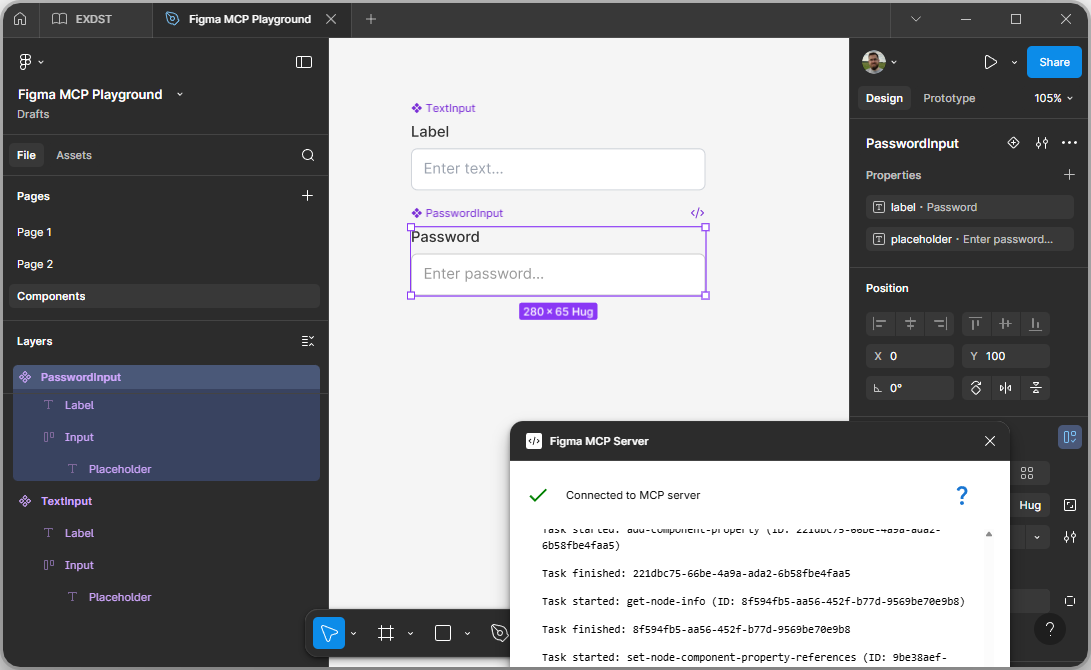Select the Move tool in the bottom toolbar
1091x670 pixels.
pos(328,633)
